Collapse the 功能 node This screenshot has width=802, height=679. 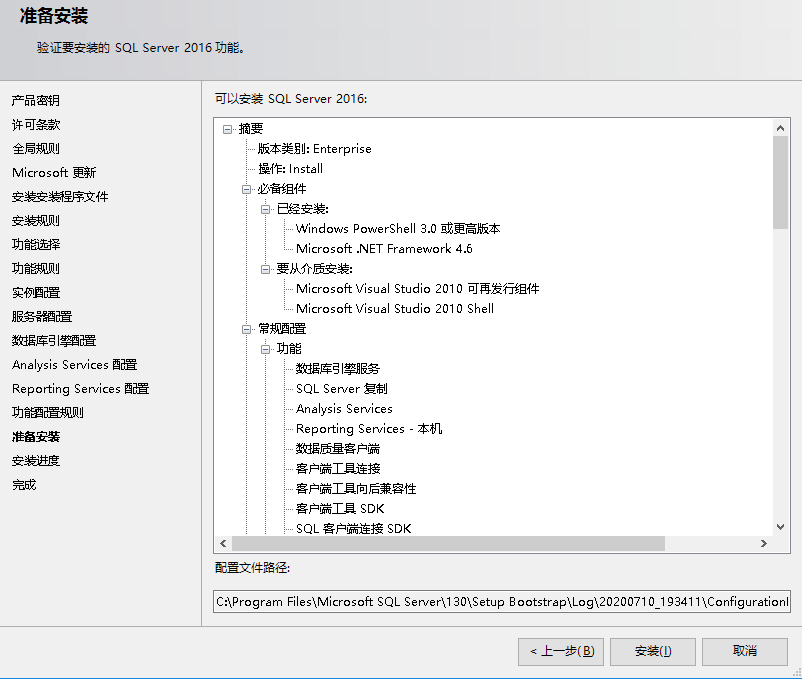pos(265,349)
